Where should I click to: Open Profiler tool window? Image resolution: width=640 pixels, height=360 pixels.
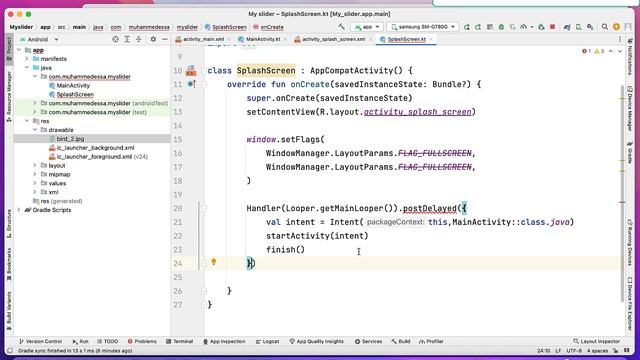pyautogui.click(x=431, y=341)
